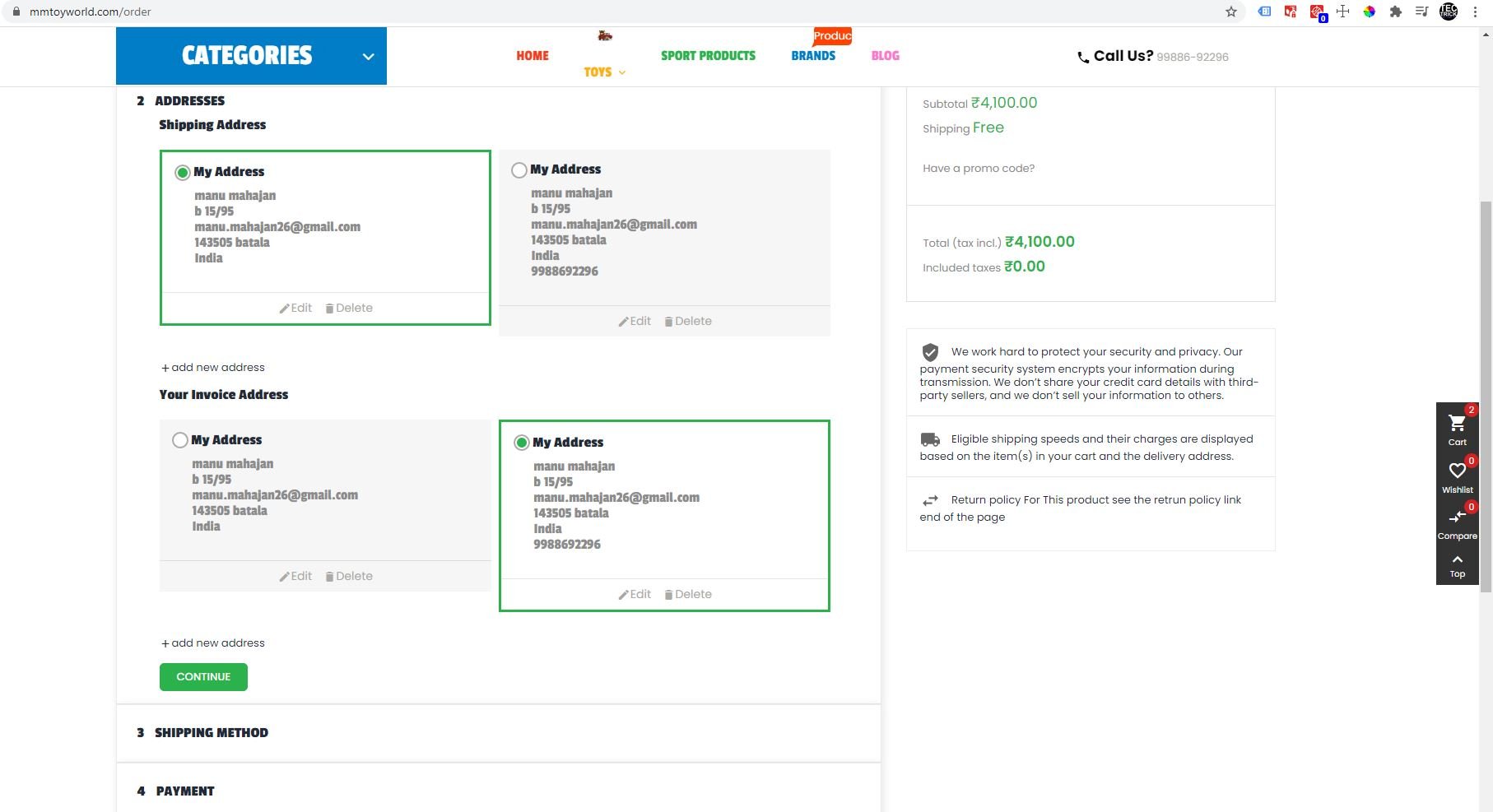The height and width of the screenshot is (812, 1493).
Task: Select first Shipping Address radio button
Action: point(183,173)
